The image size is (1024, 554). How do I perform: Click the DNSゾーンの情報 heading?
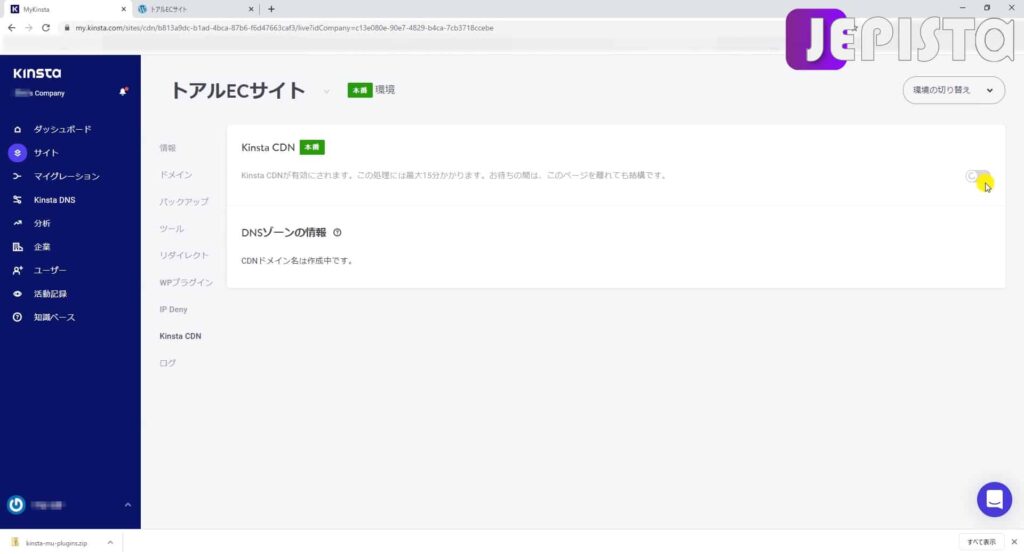283,233
